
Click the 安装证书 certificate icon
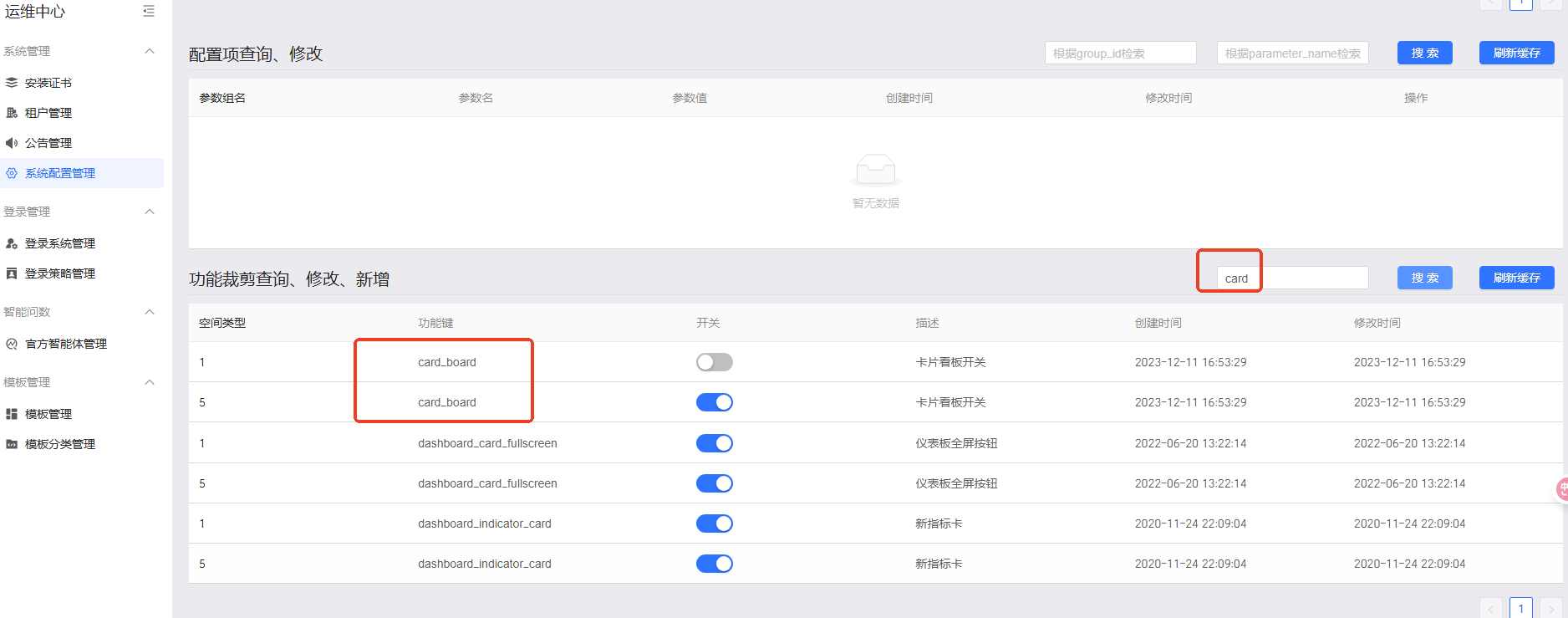pyautogui.click(x=12, y=83)
